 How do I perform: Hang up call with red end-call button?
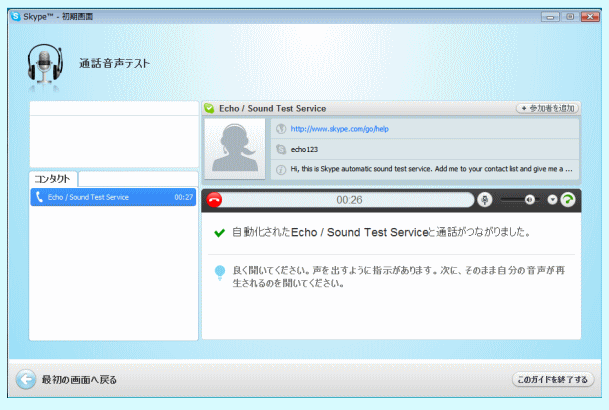(x=214, y=200)
